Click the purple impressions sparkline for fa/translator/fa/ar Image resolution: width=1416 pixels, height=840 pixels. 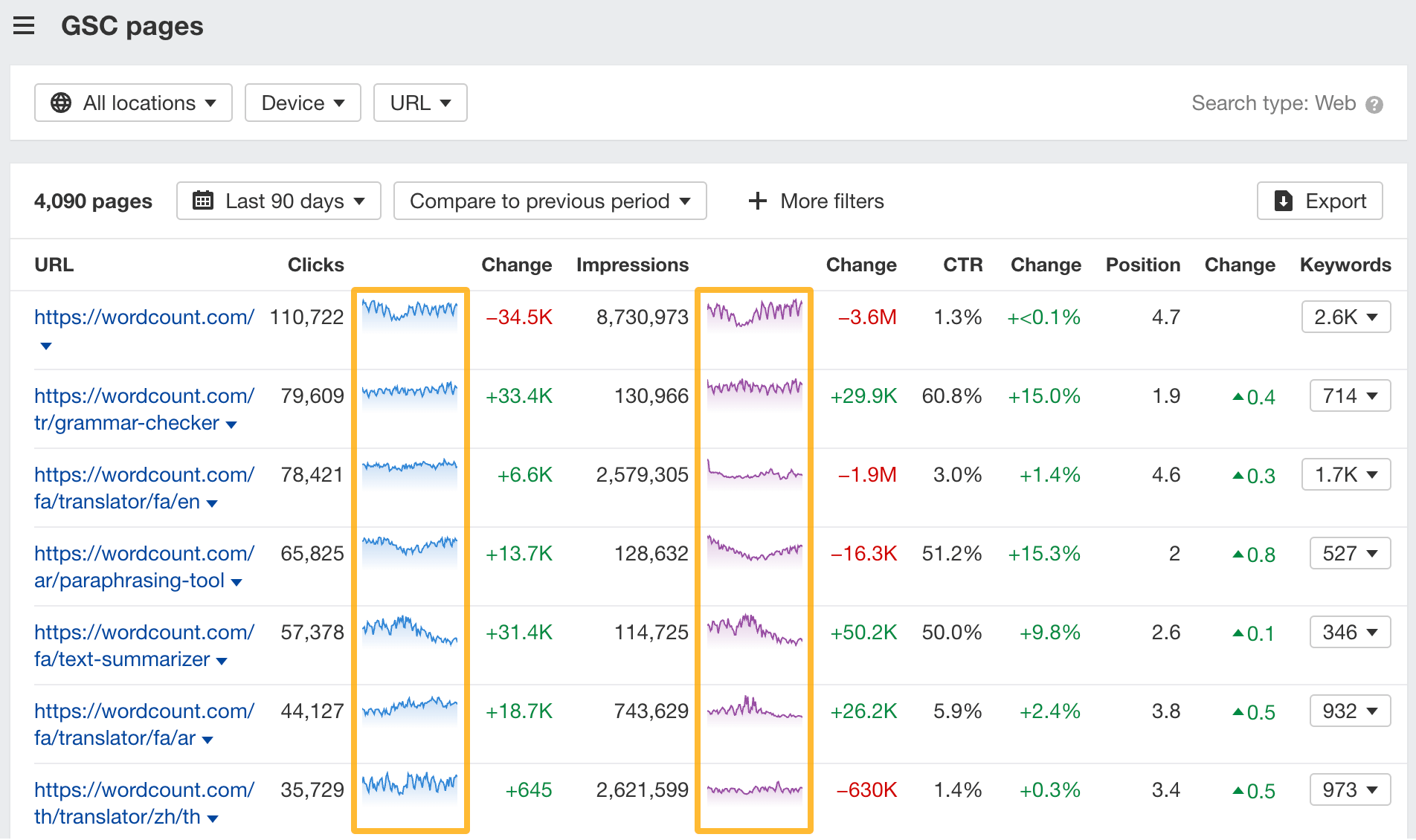(754, 709)
